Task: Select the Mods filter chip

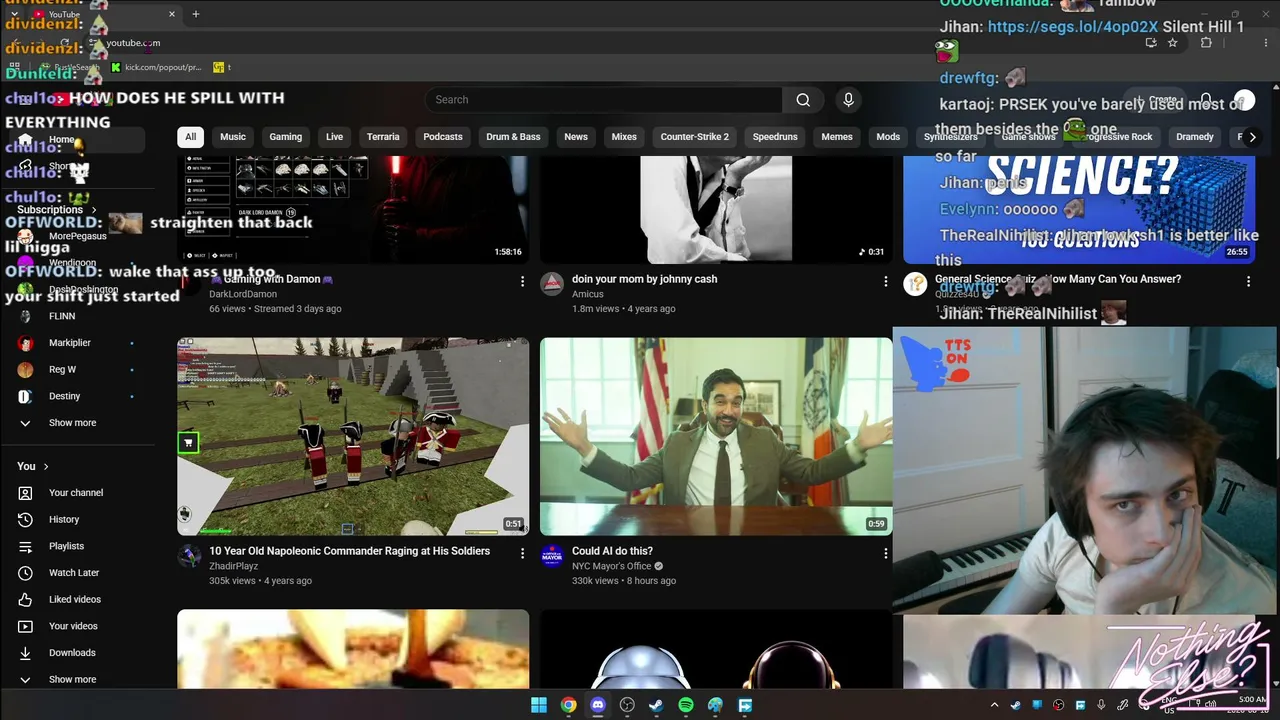Action: coord(888,137)
